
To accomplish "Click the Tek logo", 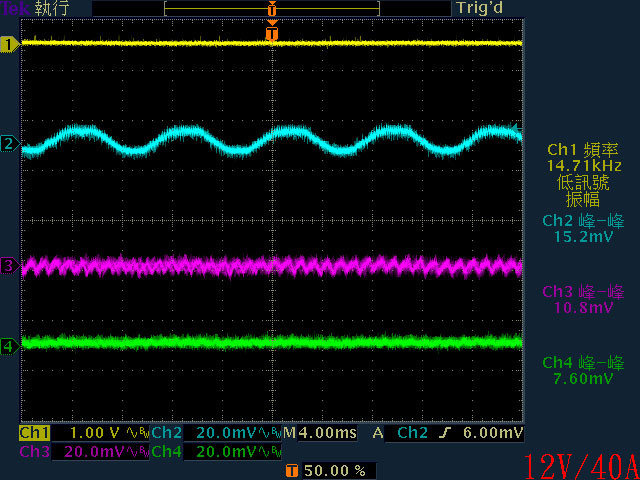I will 15,8.
